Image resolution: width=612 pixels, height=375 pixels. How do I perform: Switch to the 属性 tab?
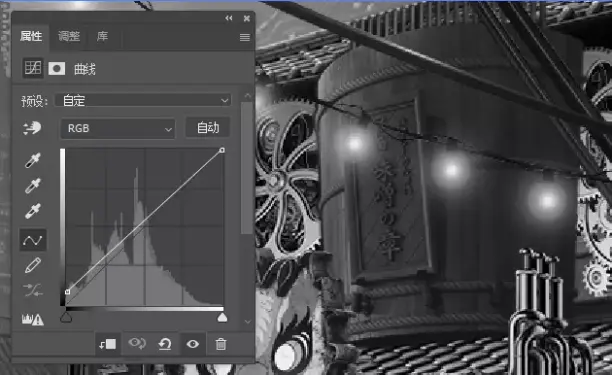pyautogui.click(x=31, y=36)
